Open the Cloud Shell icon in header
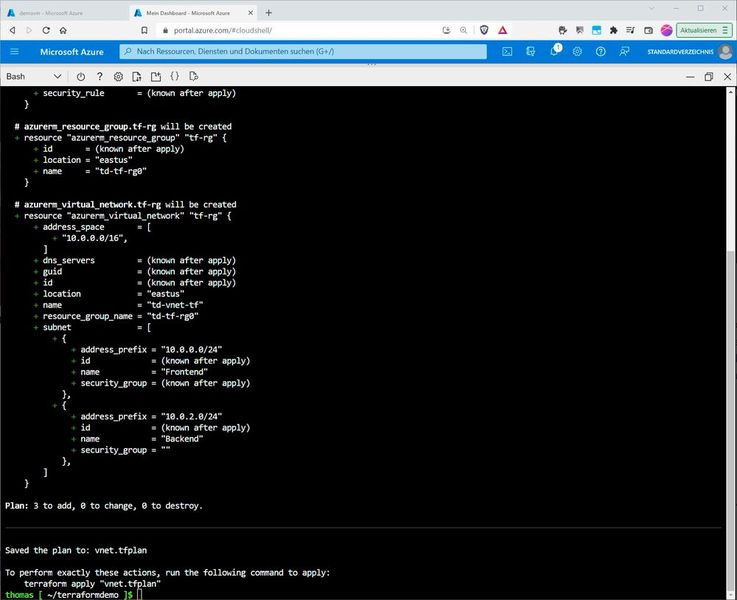 [507, 52]
